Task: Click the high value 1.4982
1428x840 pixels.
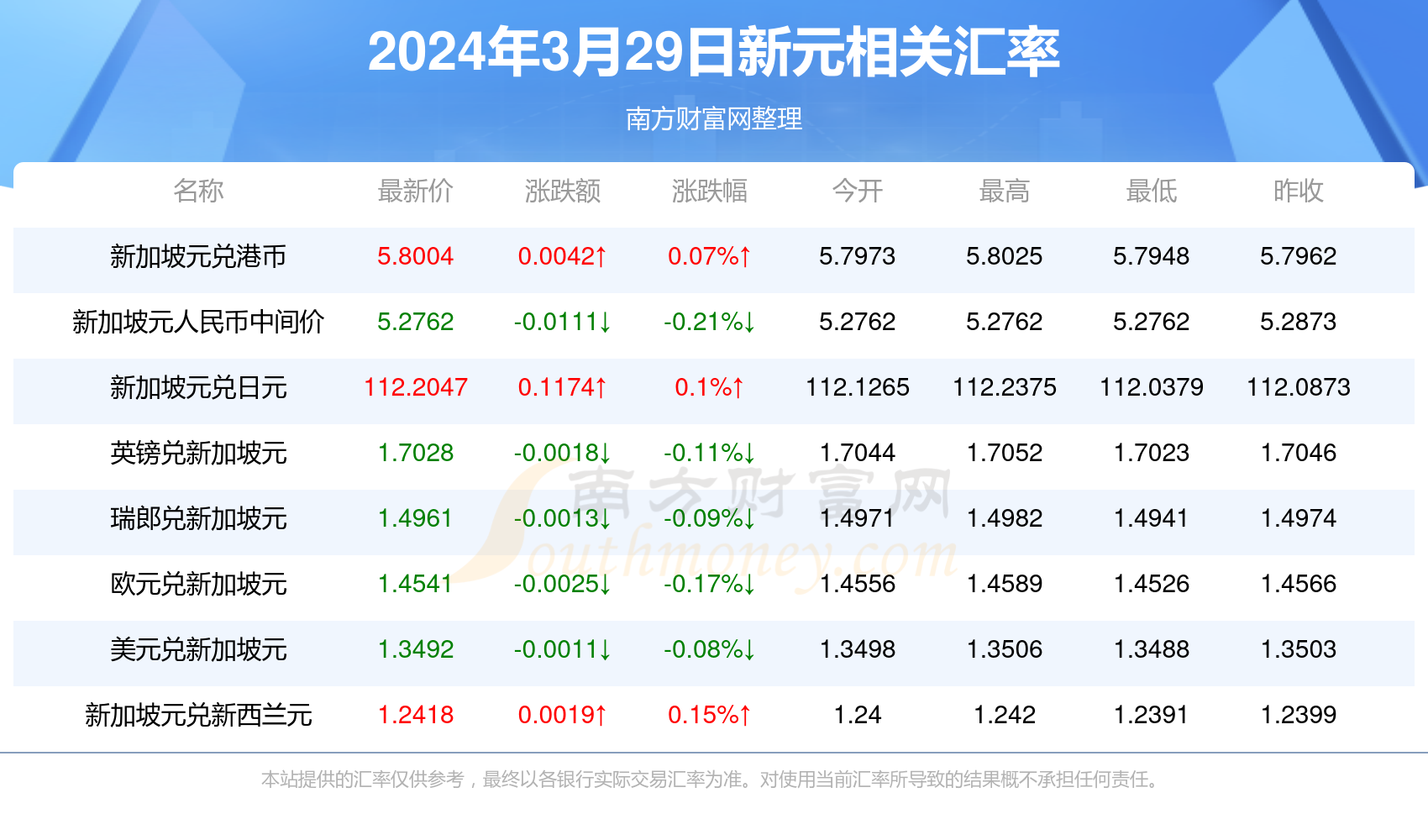Action: click(x=1005, y=518)
